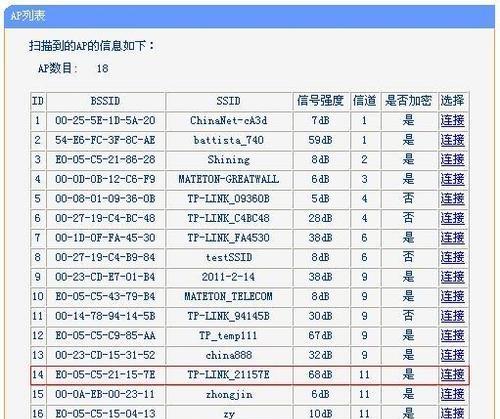Connect to 2011-2-14 access point
The width and height of the screenshot is (500, 419).
tap(452, 277)
